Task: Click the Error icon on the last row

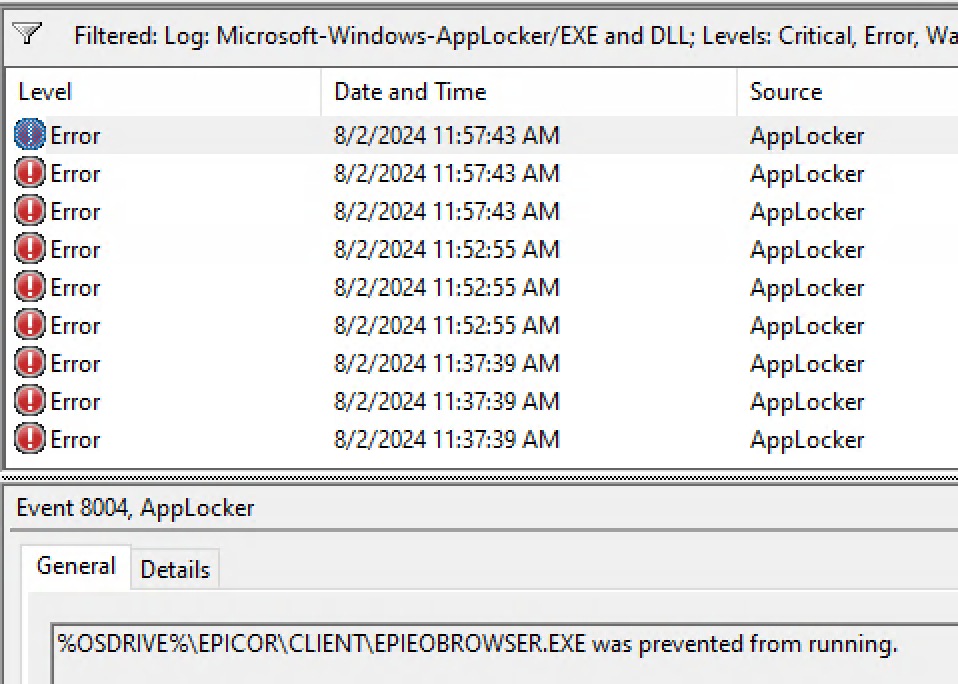Action: pos(28,439)
